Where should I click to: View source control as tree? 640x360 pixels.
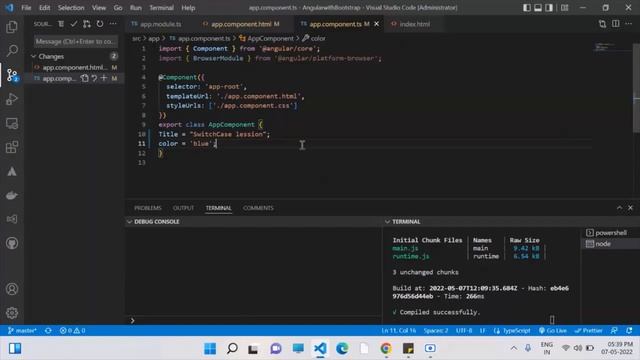coord(61,24)
